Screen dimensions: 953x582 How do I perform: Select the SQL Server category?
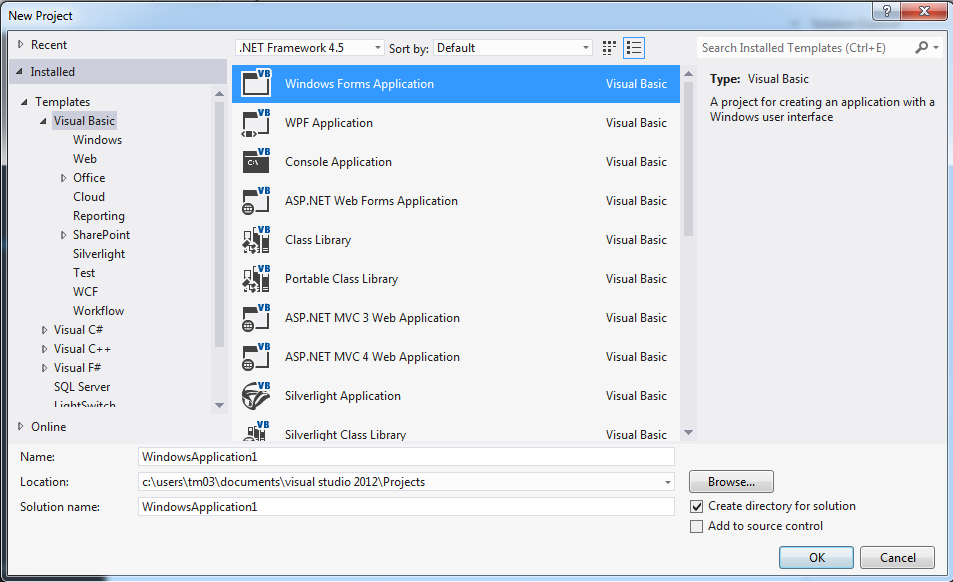tap(82, 386)
